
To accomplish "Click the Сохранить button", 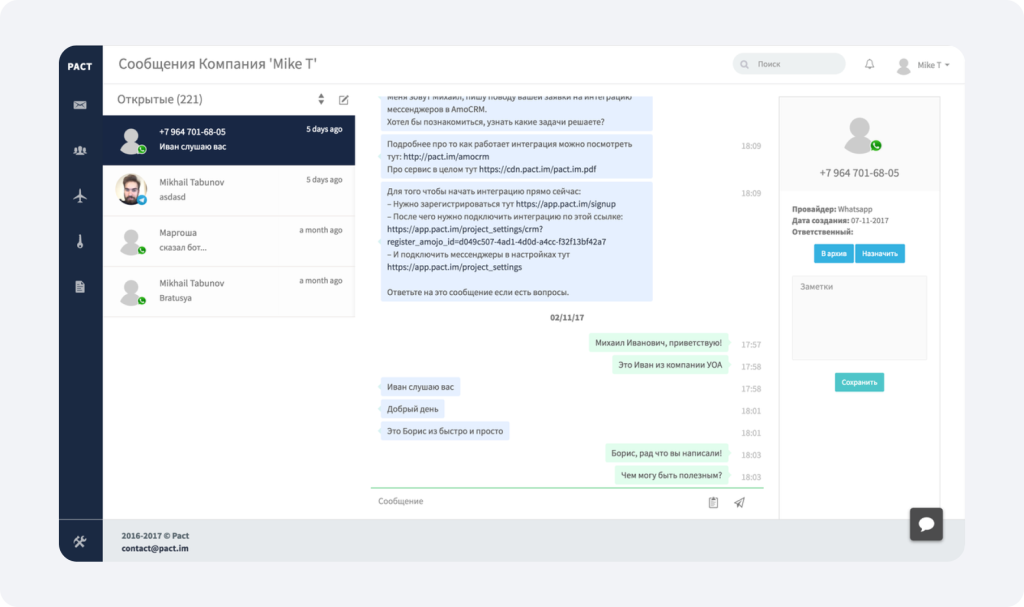I will (x=859, y=382).
